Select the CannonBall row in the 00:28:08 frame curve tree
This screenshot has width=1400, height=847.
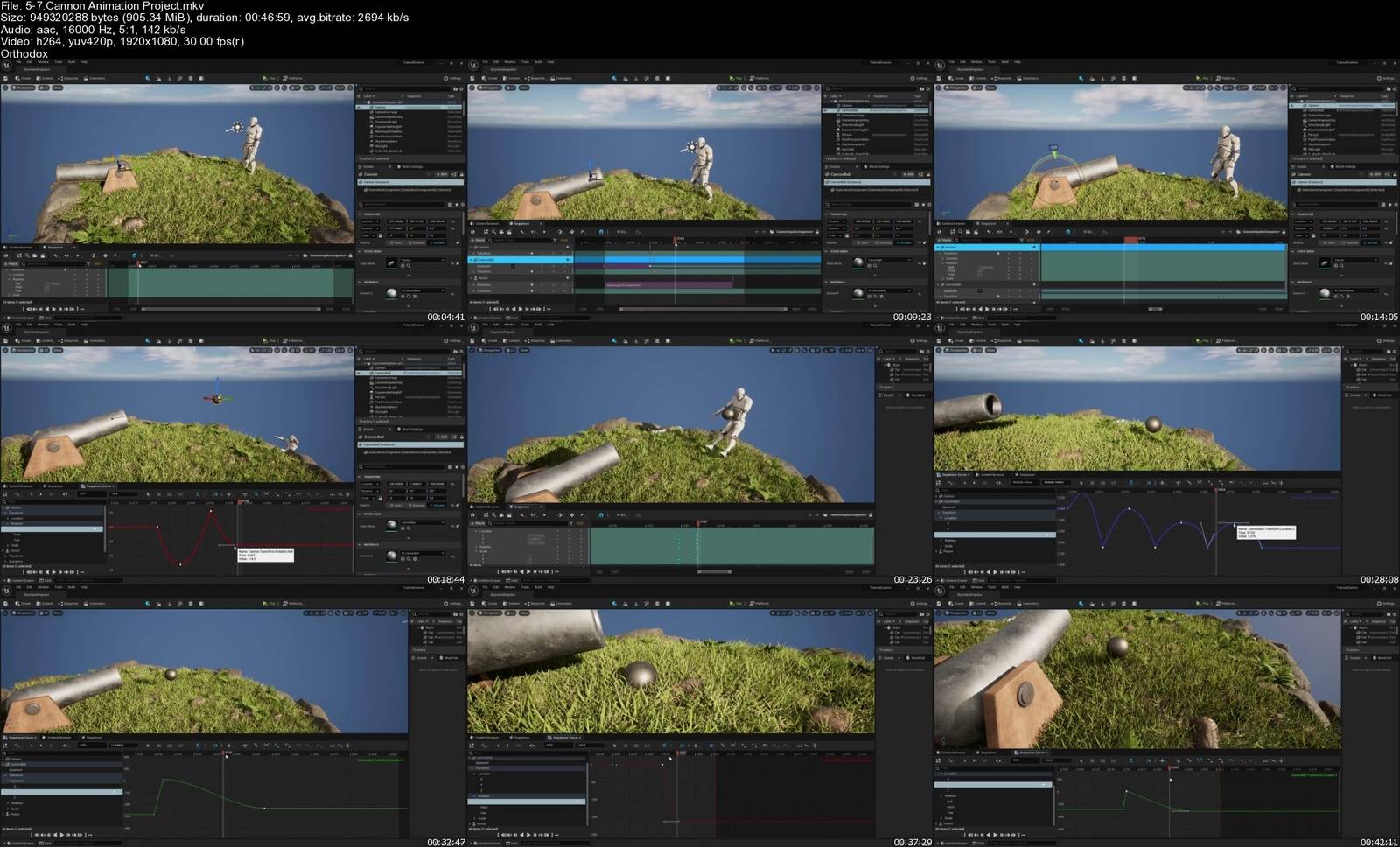pos(994,501)
